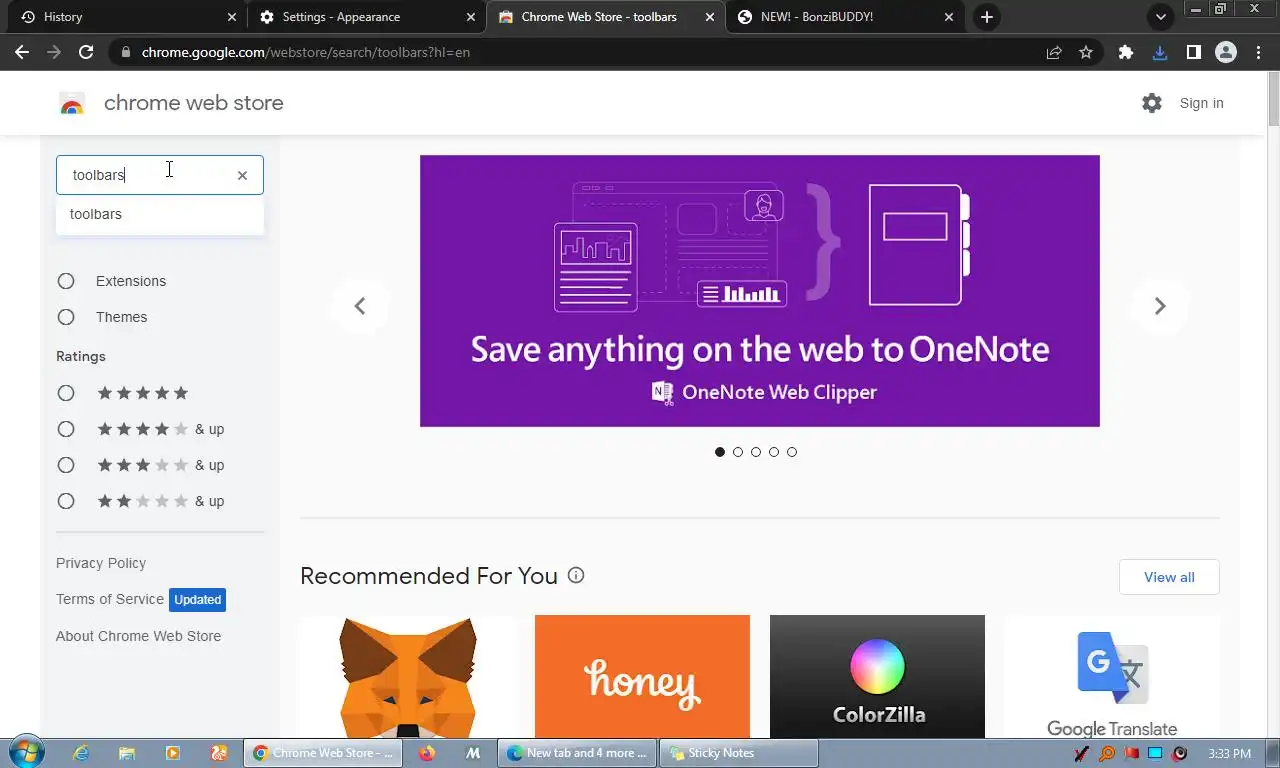This screenshot has height=768, width=1280.
Task: Bookmark this tab with the star icon
Action: 1086,53
